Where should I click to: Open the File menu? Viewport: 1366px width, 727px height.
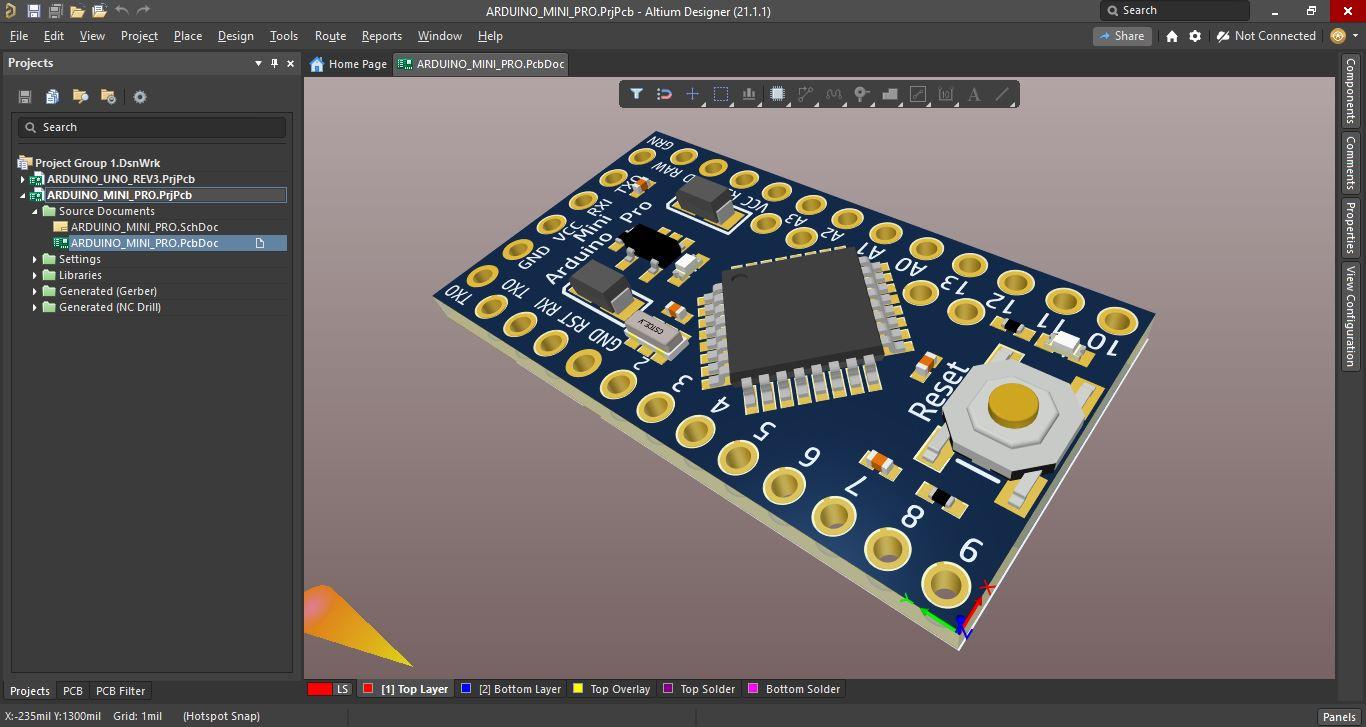(19, 36)
